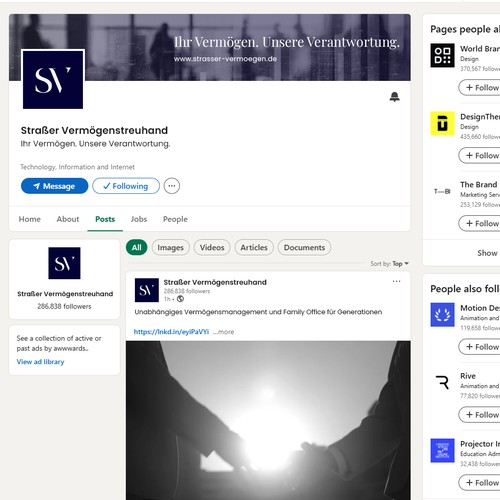Screen dimensions: 500x500
Task: Filter posts by Videos
Action: [x=212, y=248]
